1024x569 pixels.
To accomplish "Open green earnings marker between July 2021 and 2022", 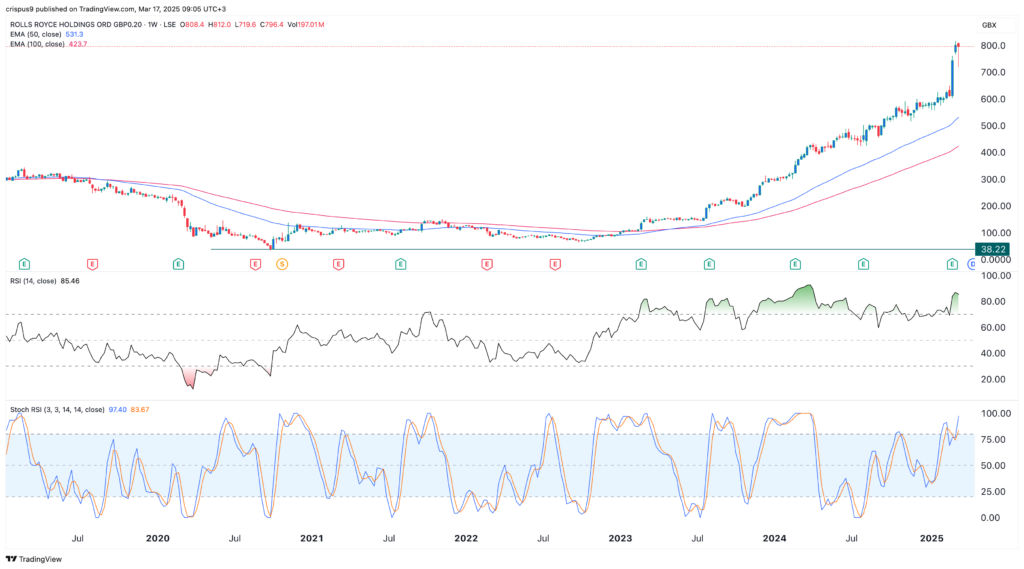I will [400, 265].
